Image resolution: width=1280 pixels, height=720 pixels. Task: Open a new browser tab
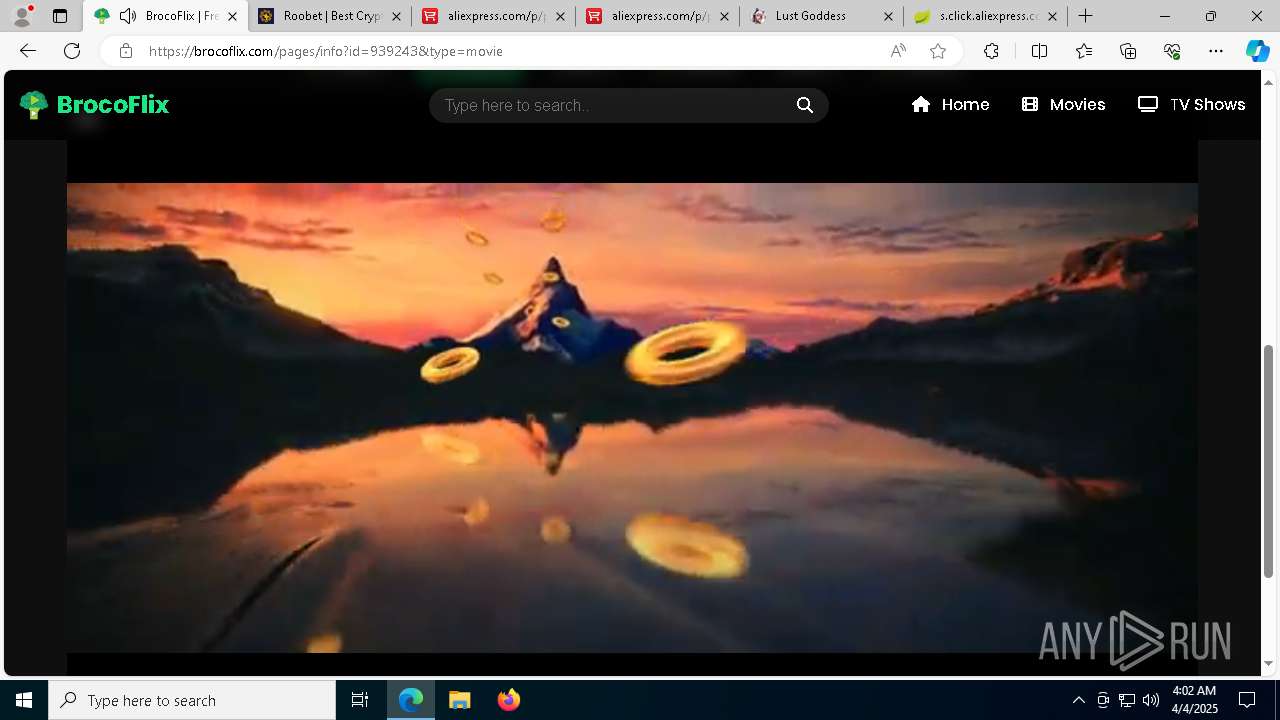1086,16
